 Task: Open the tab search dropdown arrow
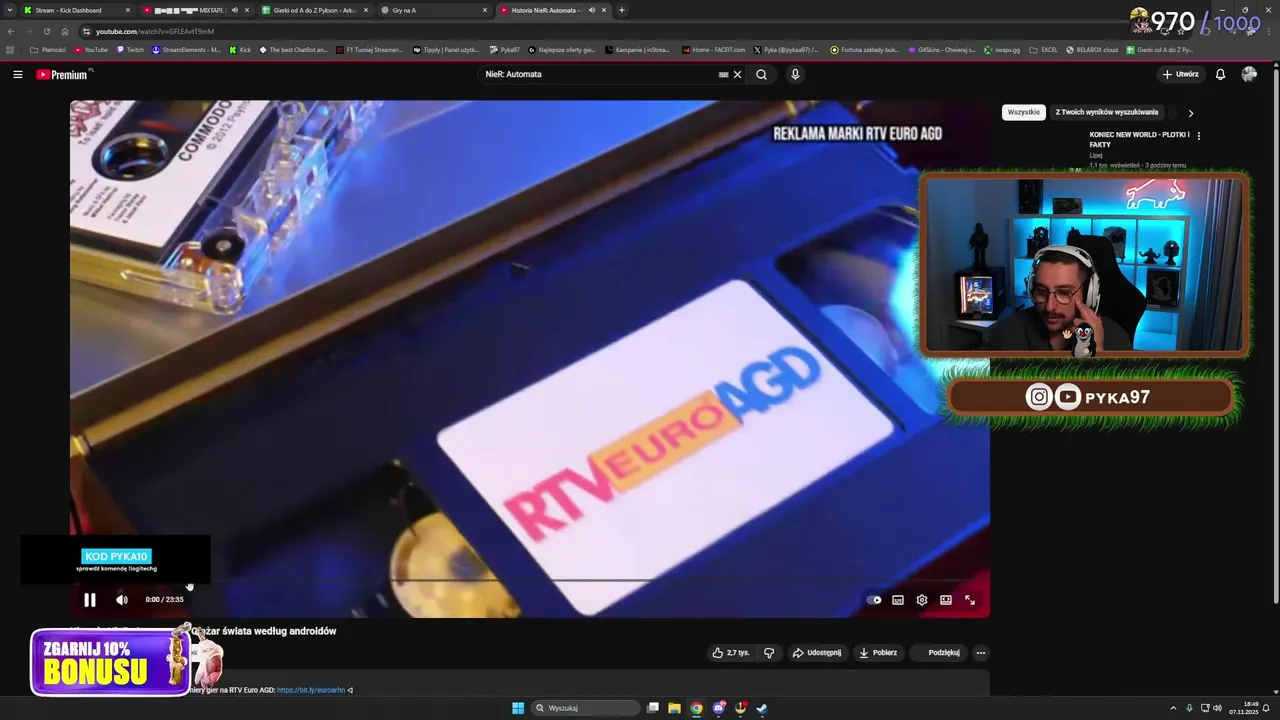pos(10,10)
